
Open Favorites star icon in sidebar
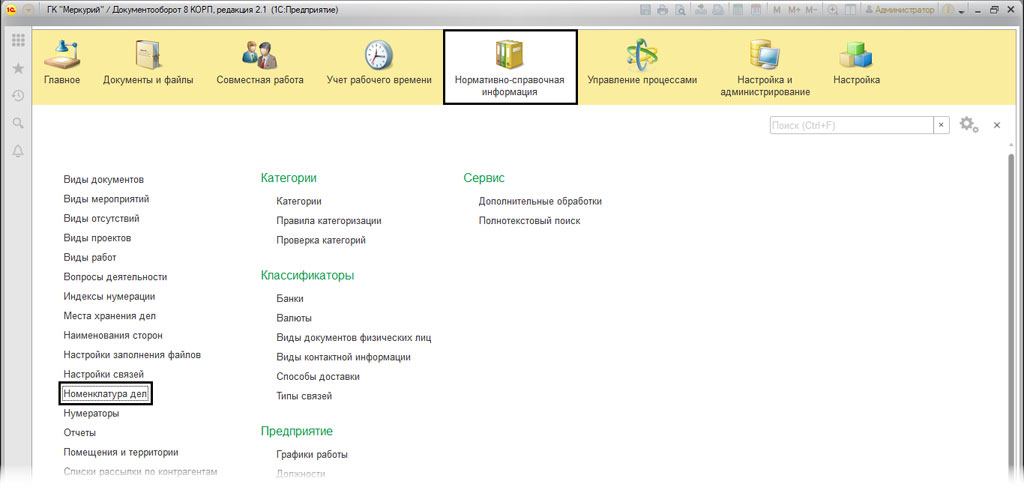[x=17, y=68]
